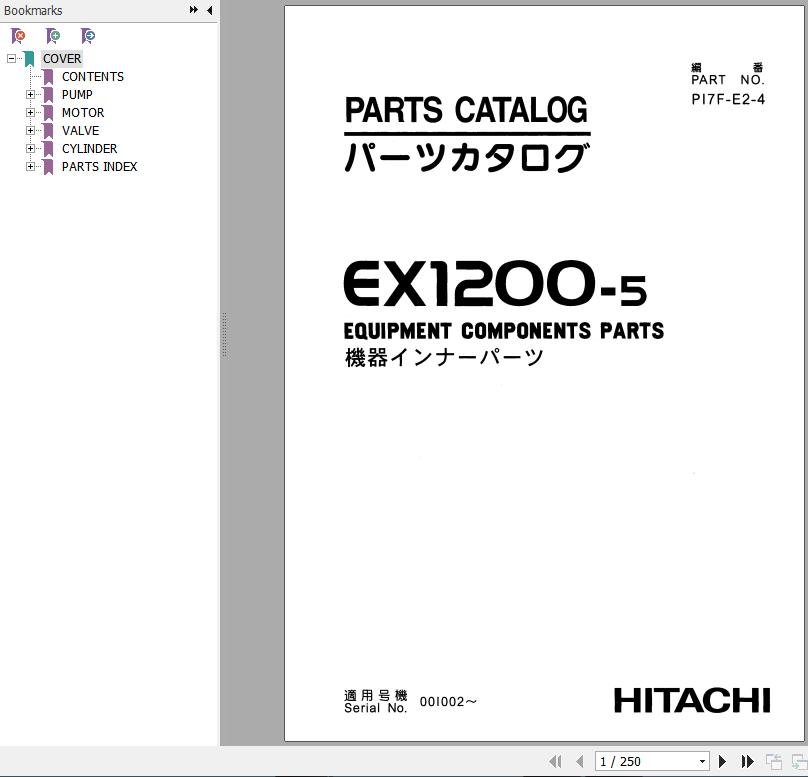Click the CYLINDER bookmark ribbon icon
Screen dimensions: 808x777
click(48, 149)
